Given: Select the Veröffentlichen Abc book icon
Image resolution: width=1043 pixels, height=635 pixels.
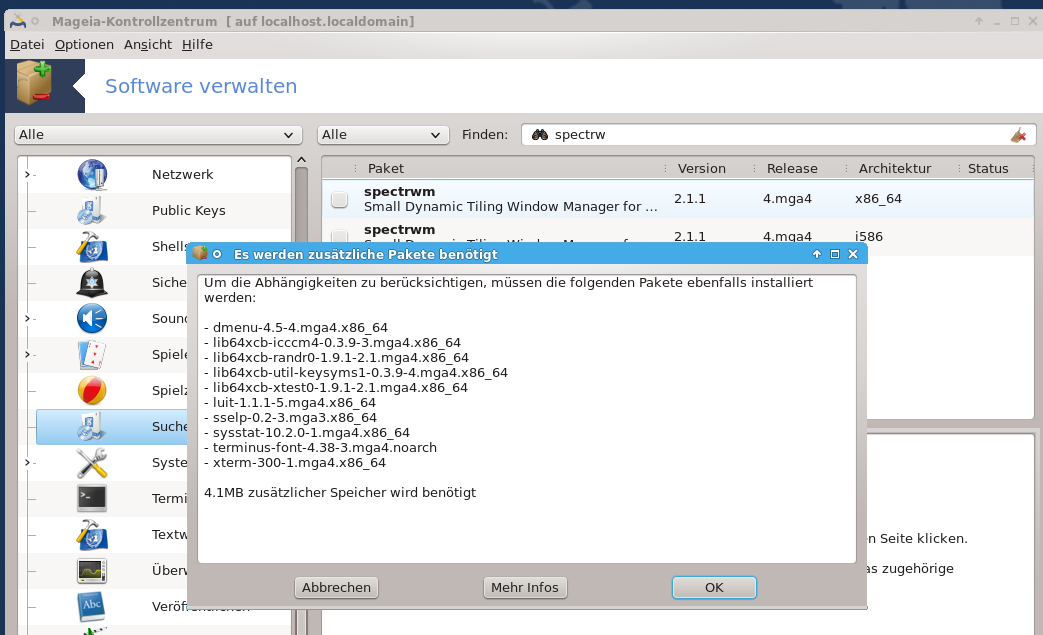Looking at the screenshot, I should pyautogui.click(x=92, y=606).
